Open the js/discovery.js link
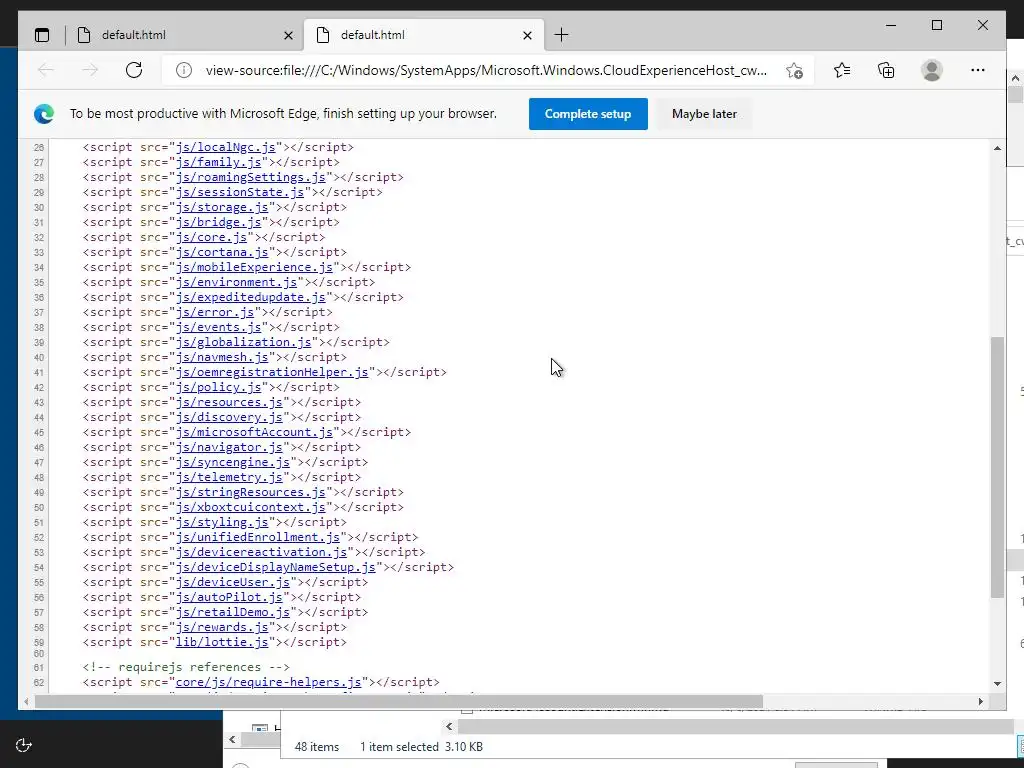The image size is (1024, 768). click(229, 417)
